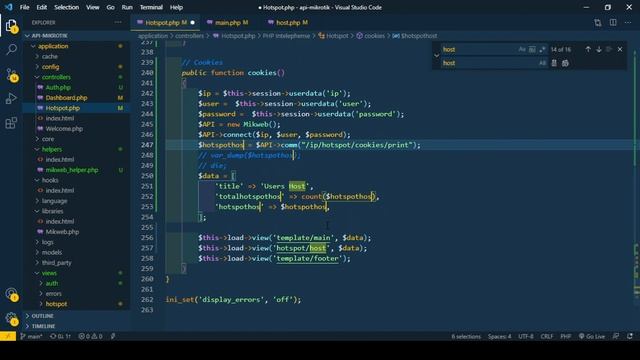Image resolution: width=640 pixels, height=360 pixels.
Task: Click the VS Code logo icon
Action: (x=8, y=7)
